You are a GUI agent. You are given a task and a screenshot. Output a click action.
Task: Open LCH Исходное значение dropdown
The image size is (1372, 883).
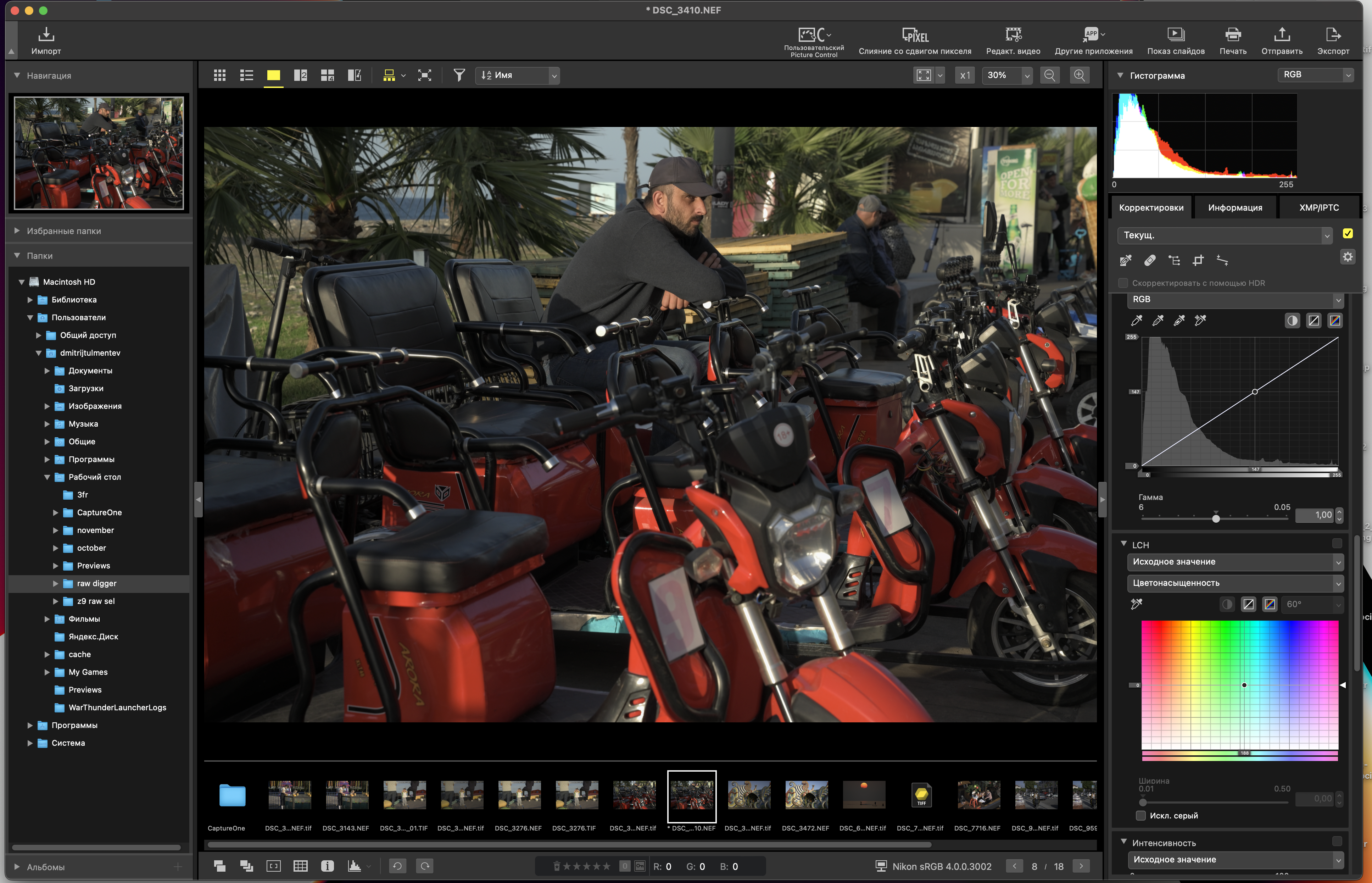(1235, 562)
